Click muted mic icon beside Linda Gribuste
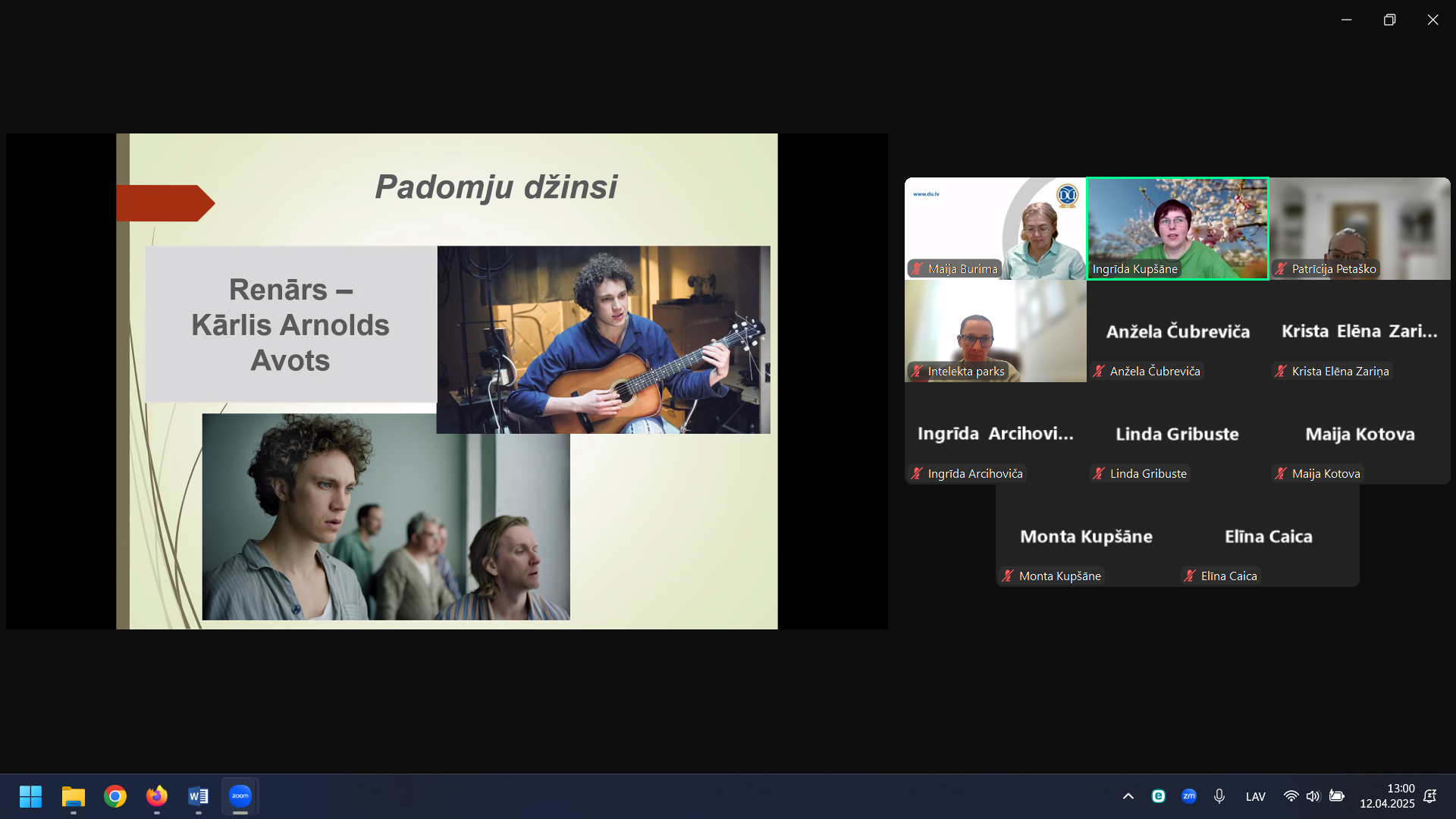1456x819 pixels. [1099, 474]
